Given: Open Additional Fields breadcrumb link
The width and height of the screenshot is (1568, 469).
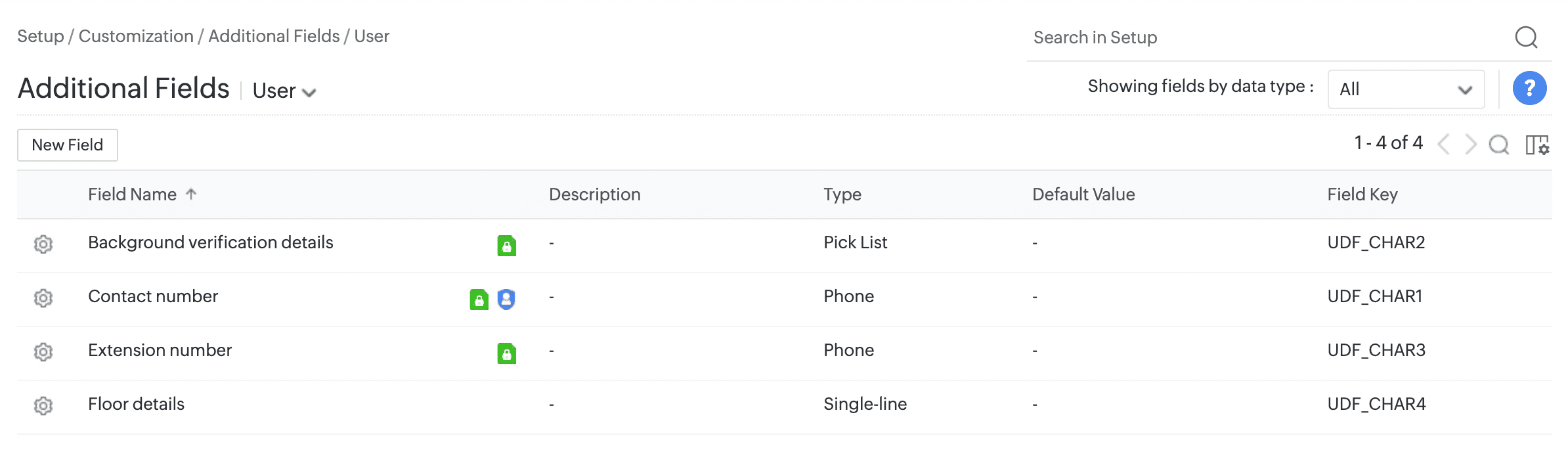Looking at the screenshot, I should click(x=274, y=36).
